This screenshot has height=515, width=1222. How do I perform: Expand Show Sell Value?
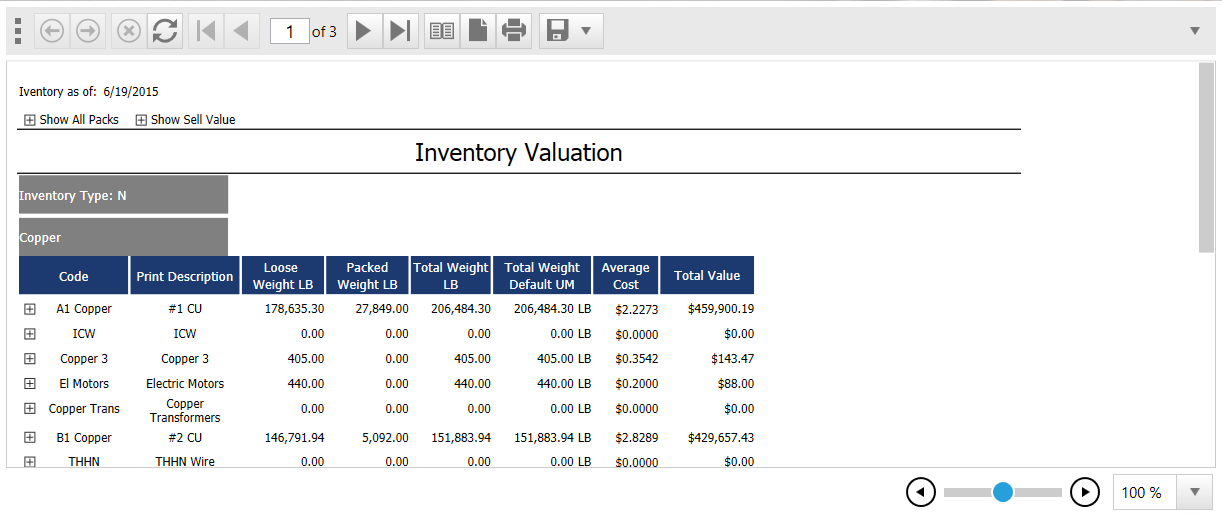tap(141, 120)
